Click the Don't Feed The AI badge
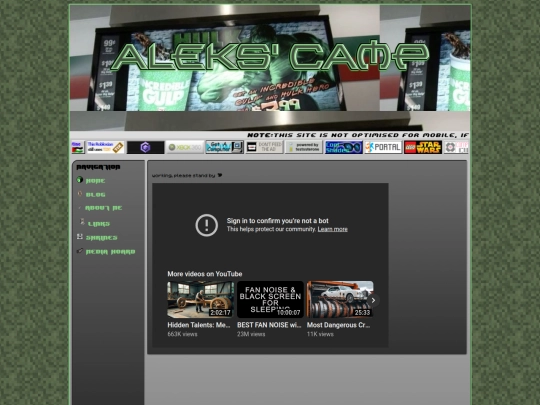The image size is (540, 405). pyautogui.click(x=264, y=147)
